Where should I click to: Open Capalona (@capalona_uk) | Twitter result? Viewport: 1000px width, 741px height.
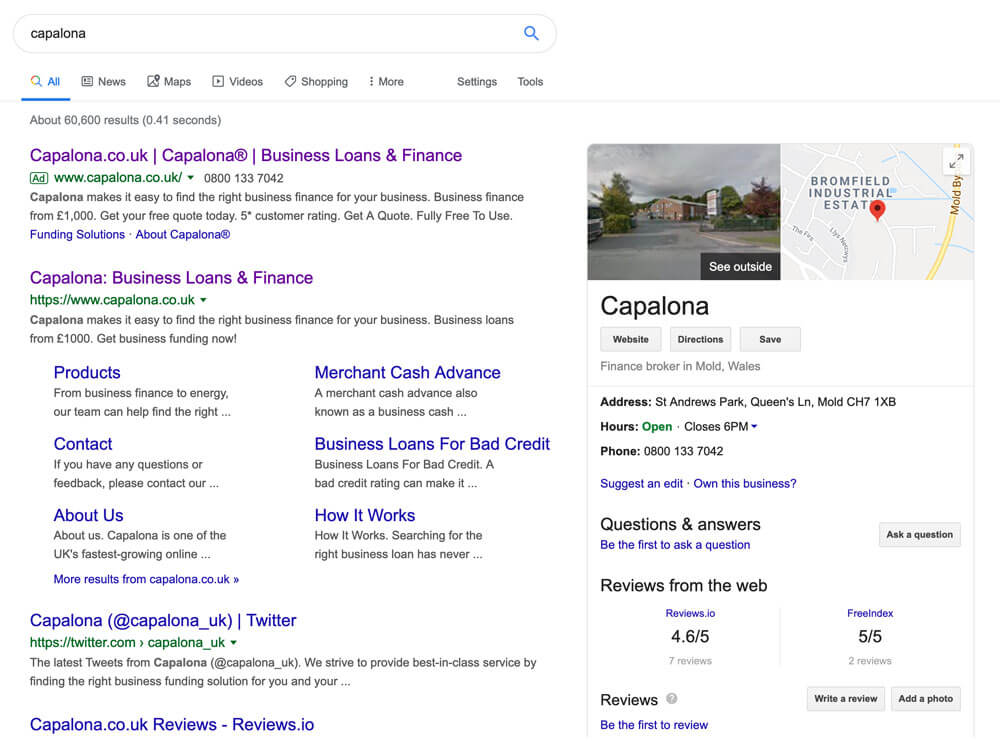coord(163,620)
